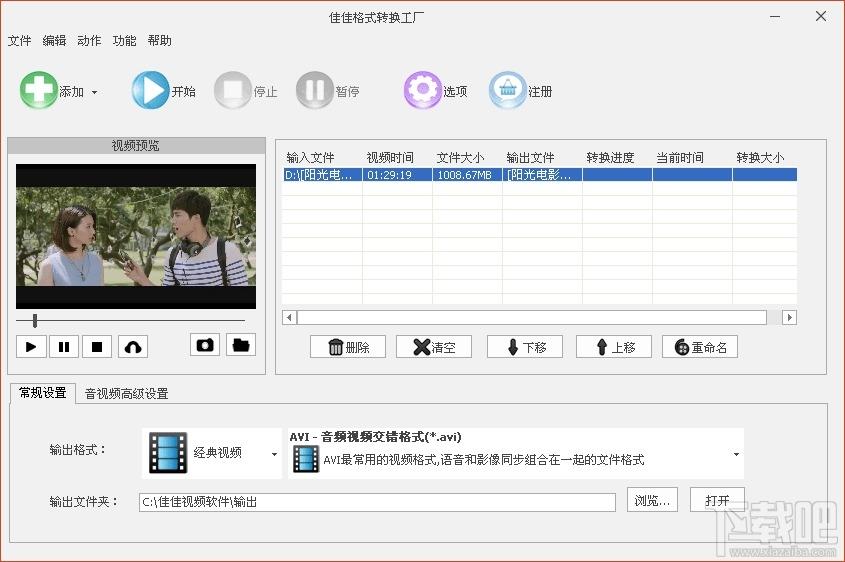Play the video preview

point(31,346)
